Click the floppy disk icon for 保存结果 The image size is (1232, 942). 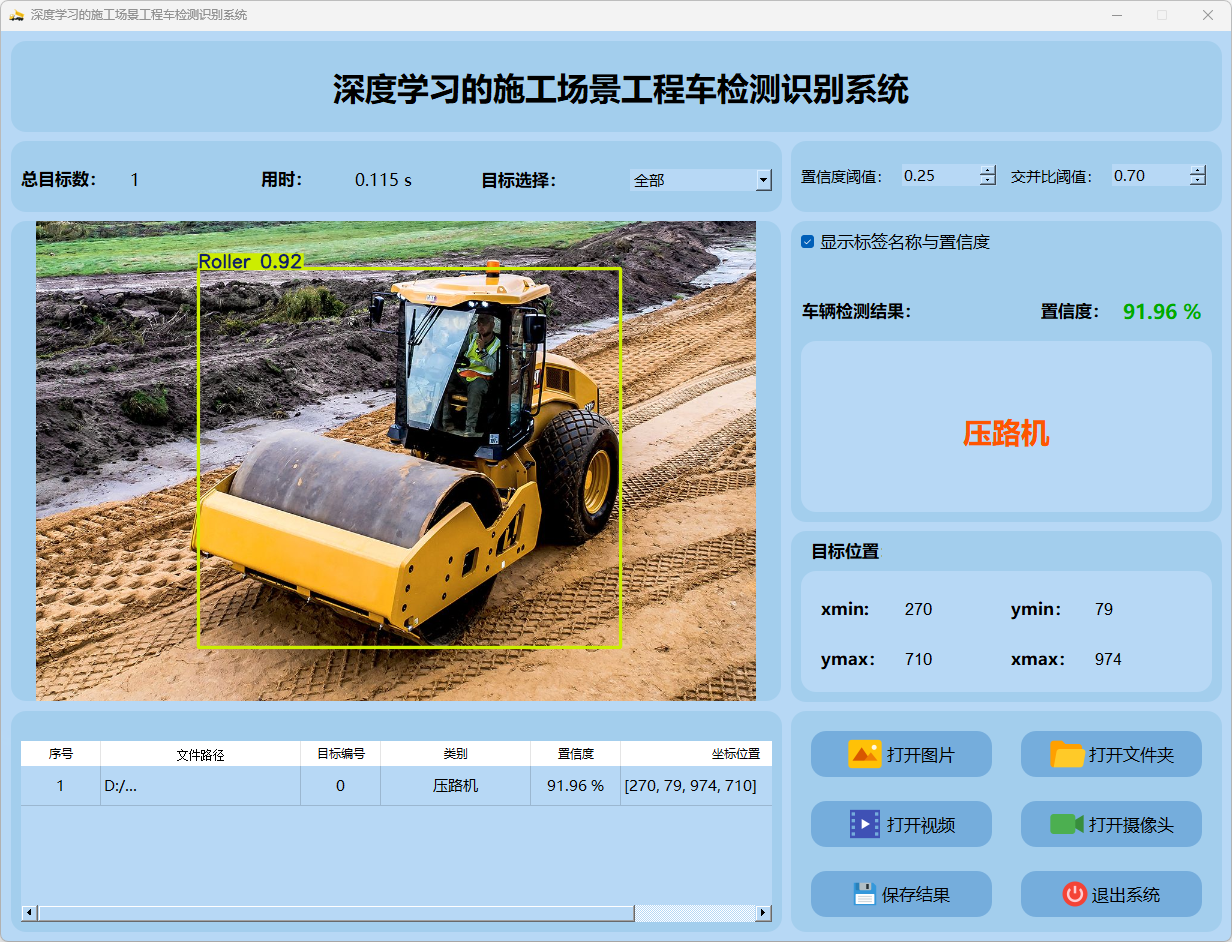[x=864, y=894]
